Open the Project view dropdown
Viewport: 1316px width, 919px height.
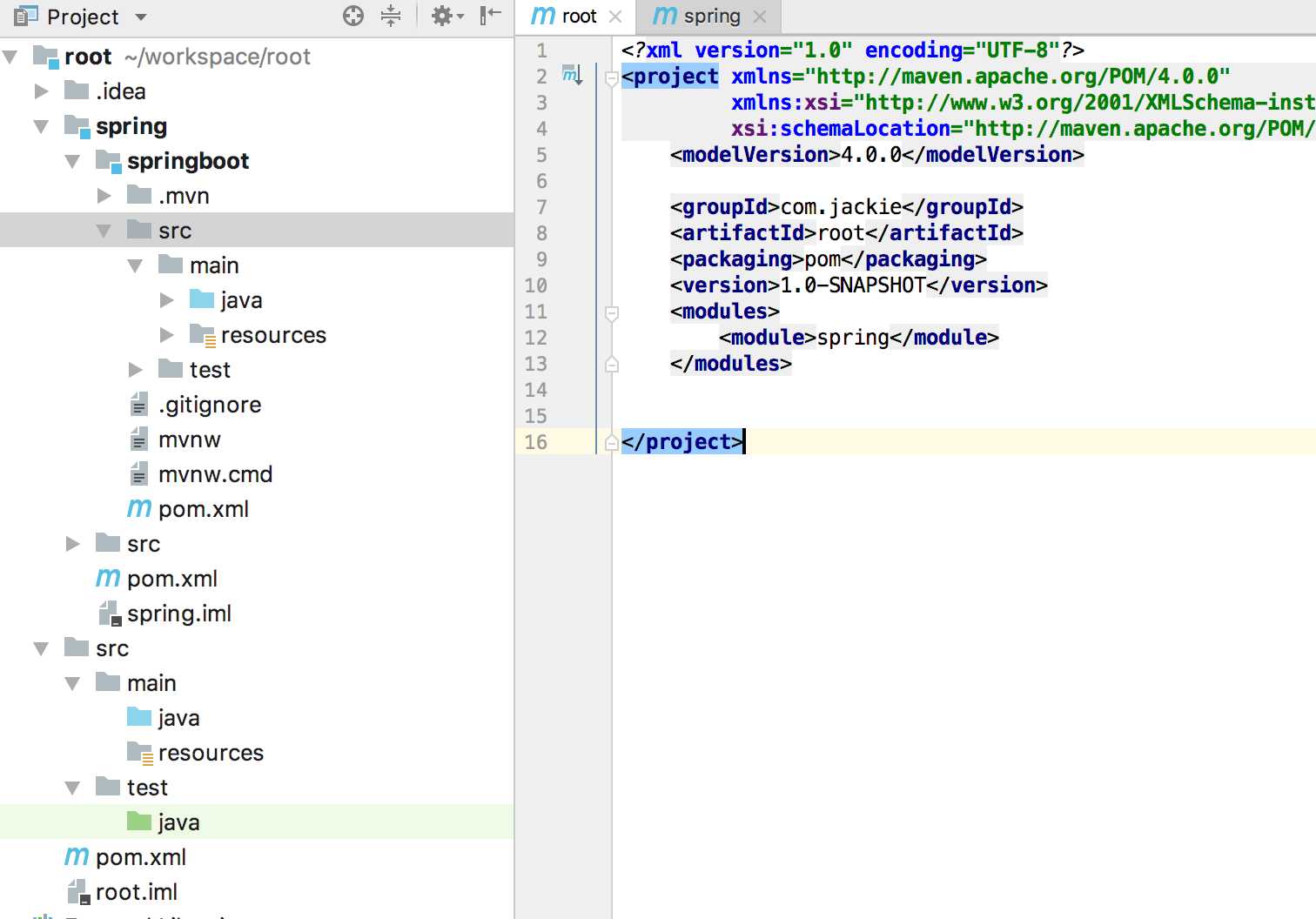pos(141,17)
